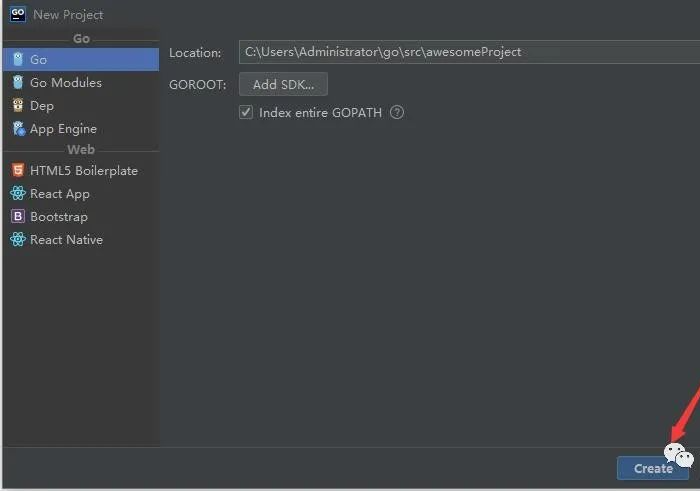Click Add SDK... button for GOROOT
The height and width of the screenshot is (491, 700).
point(283,84)
